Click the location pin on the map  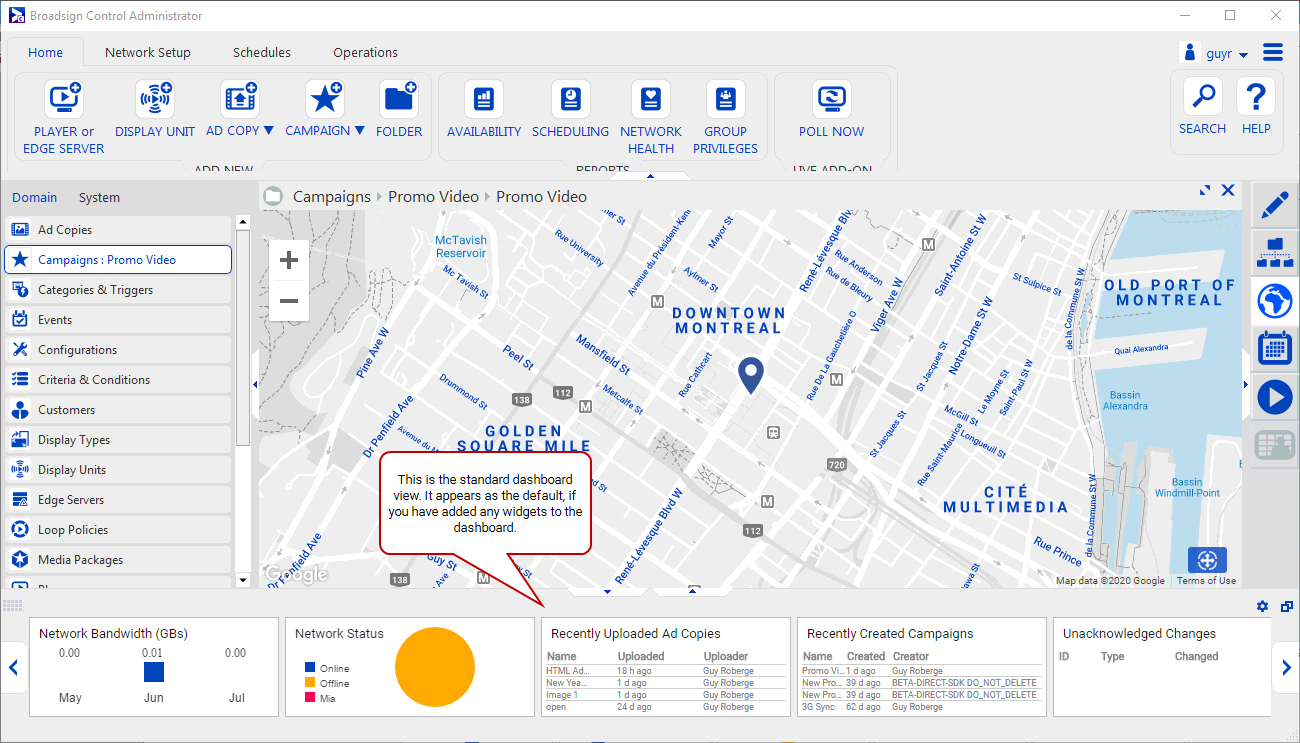751,375
